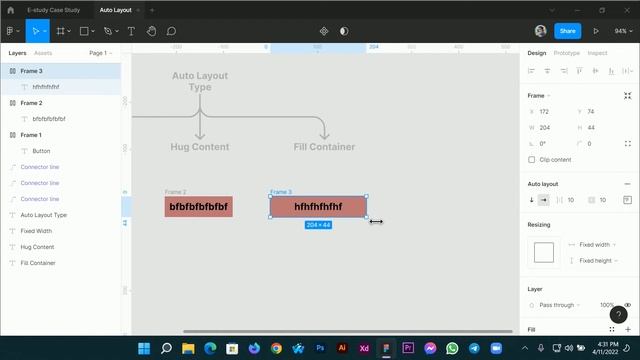Viewport: 640px width, 360px height.
Task: Select Auto Layout Type text layer
Action: (61, 215)
